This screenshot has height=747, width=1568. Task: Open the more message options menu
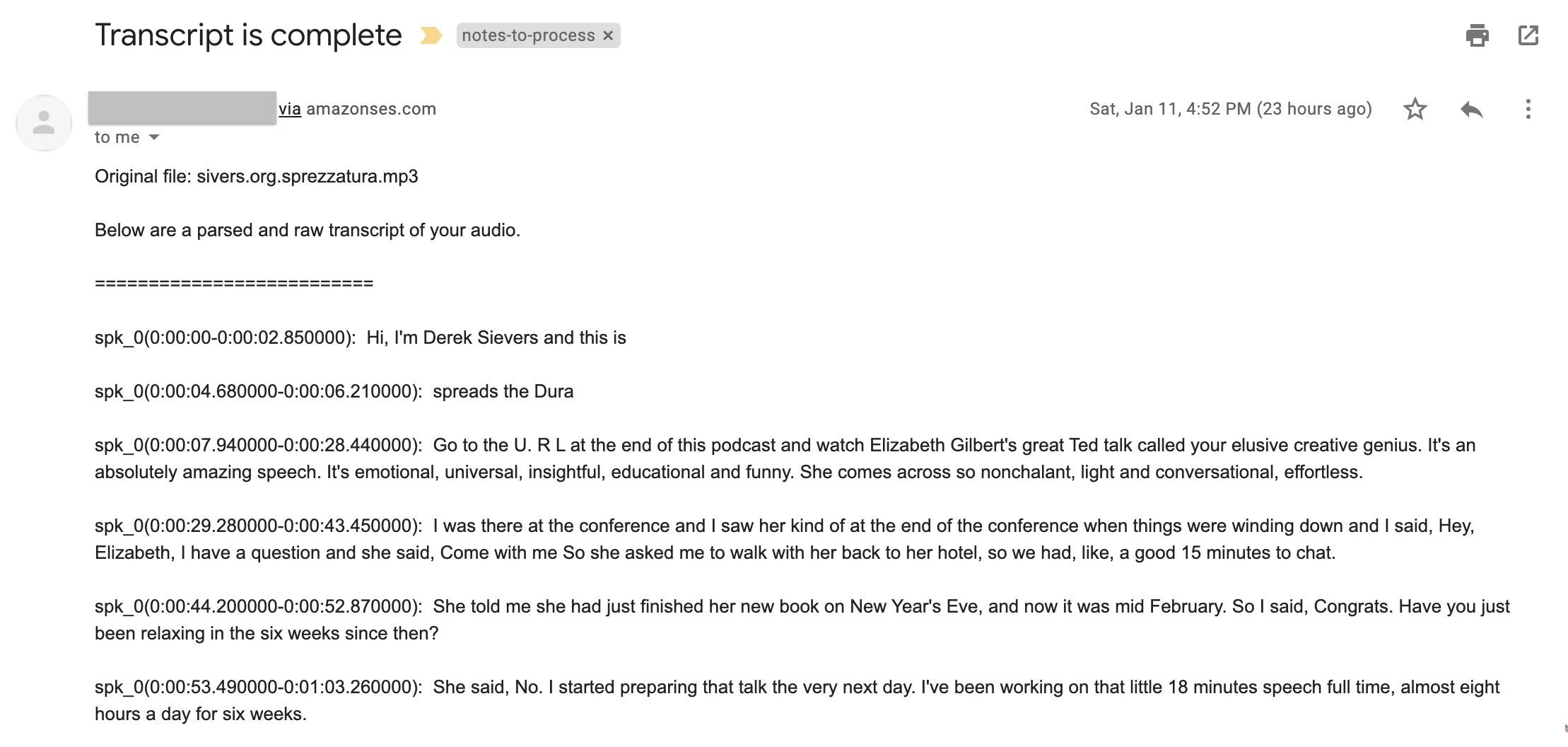pyautogui.click(x=1527, y=109)
